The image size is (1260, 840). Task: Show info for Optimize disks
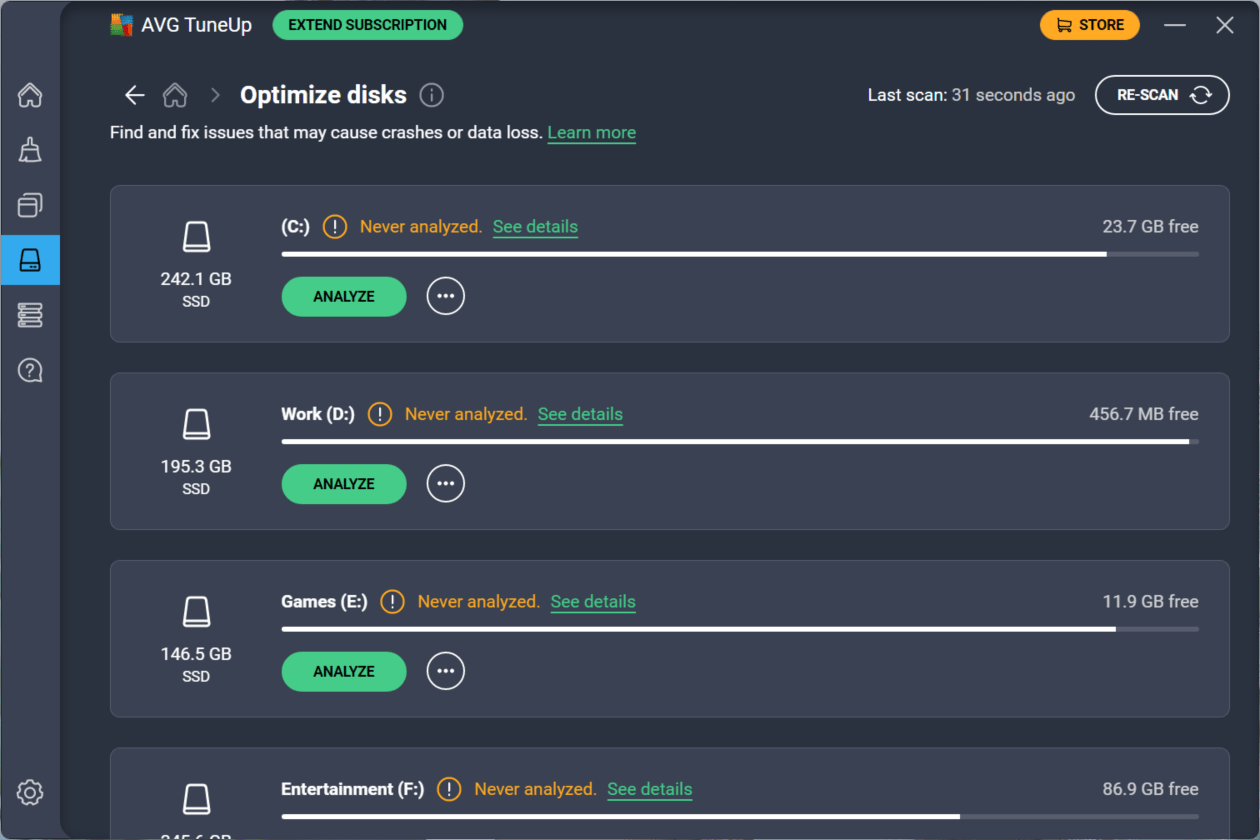point(431,95)
